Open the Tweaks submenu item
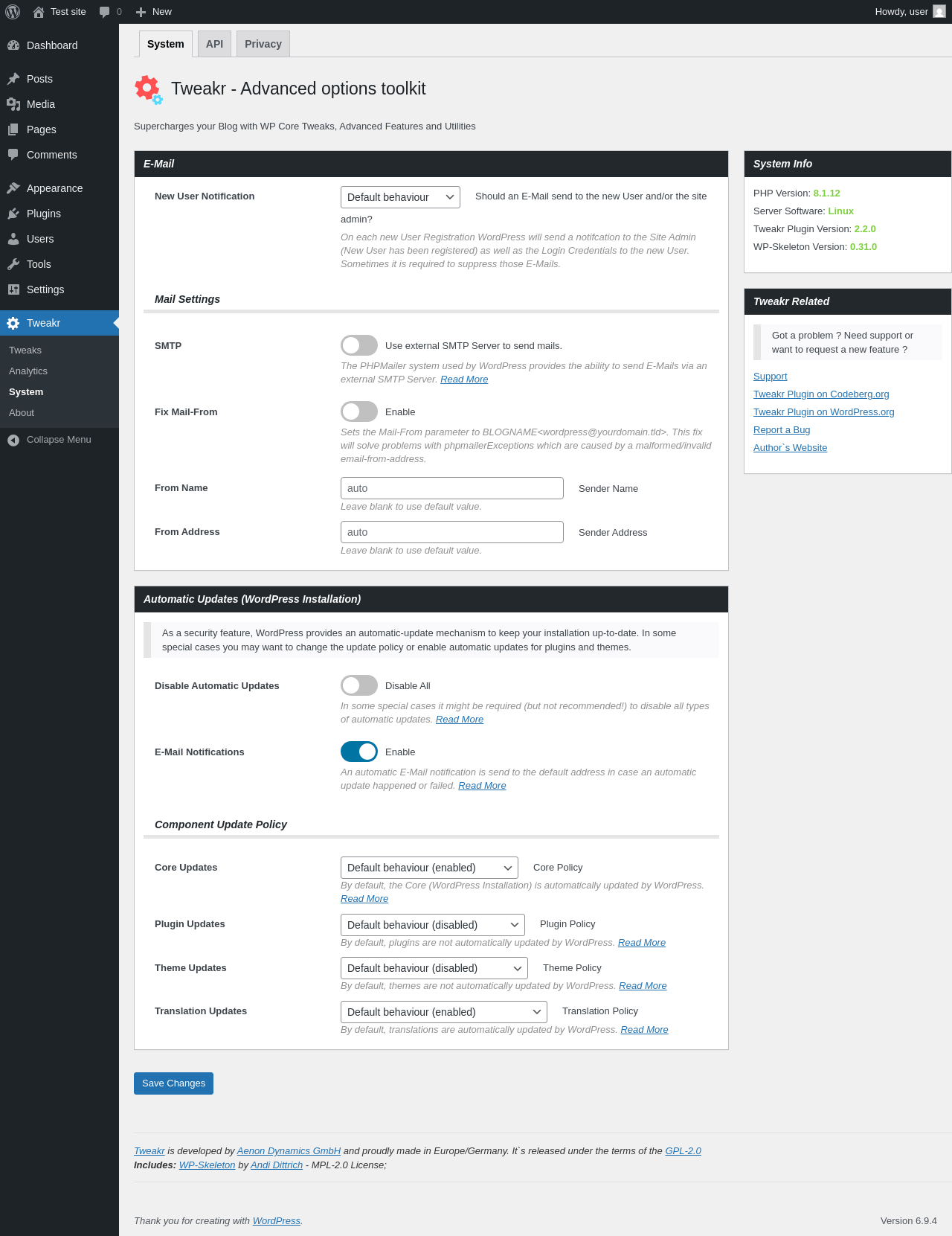 pyautogui.click(x=59, y=350)
